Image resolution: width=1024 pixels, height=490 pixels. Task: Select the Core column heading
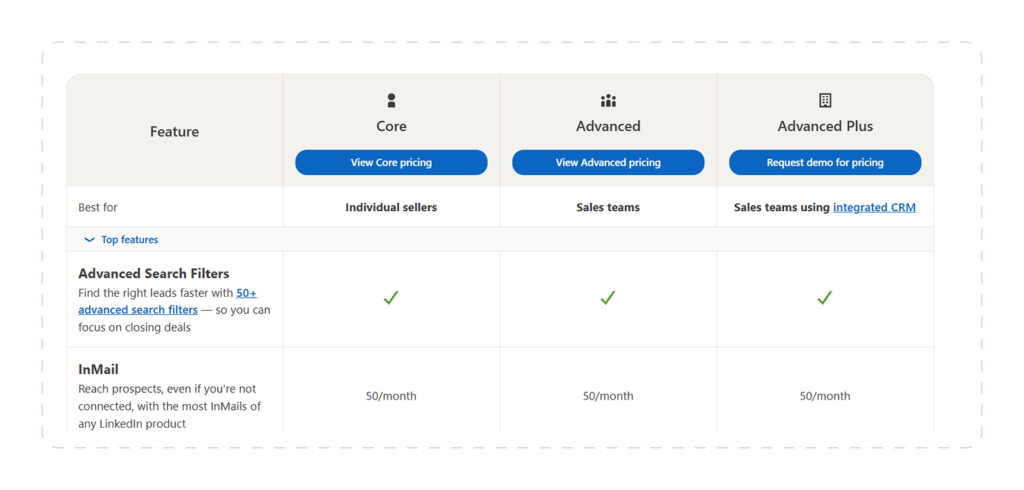point(391,126)
